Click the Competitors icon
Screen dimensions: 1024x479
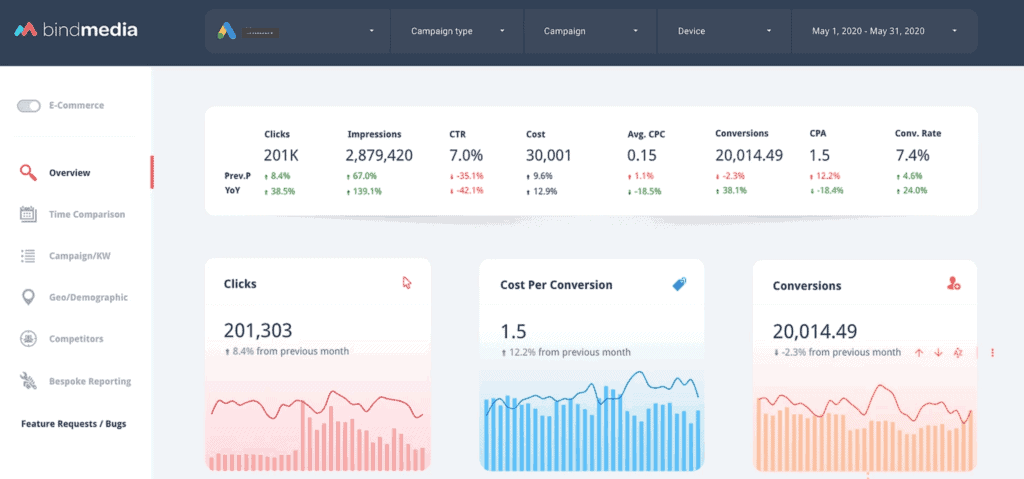tap(28, 339)
